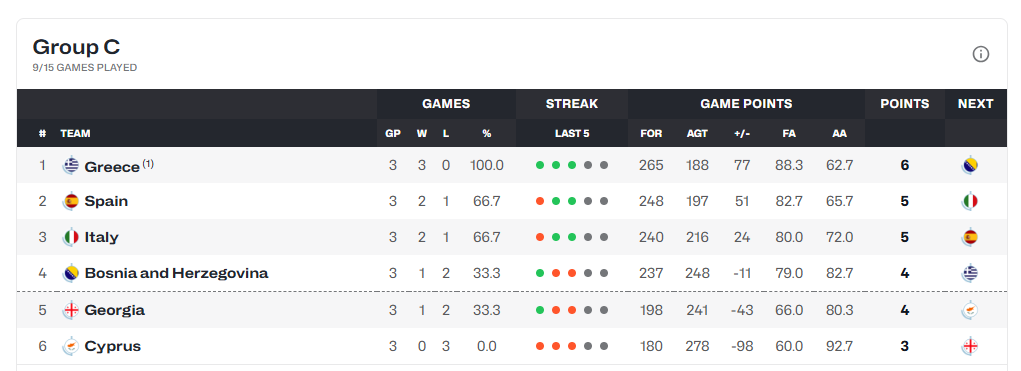1021x371 pixels.
Task: Click the LAST 5 streak header
Action: point(572,133)
